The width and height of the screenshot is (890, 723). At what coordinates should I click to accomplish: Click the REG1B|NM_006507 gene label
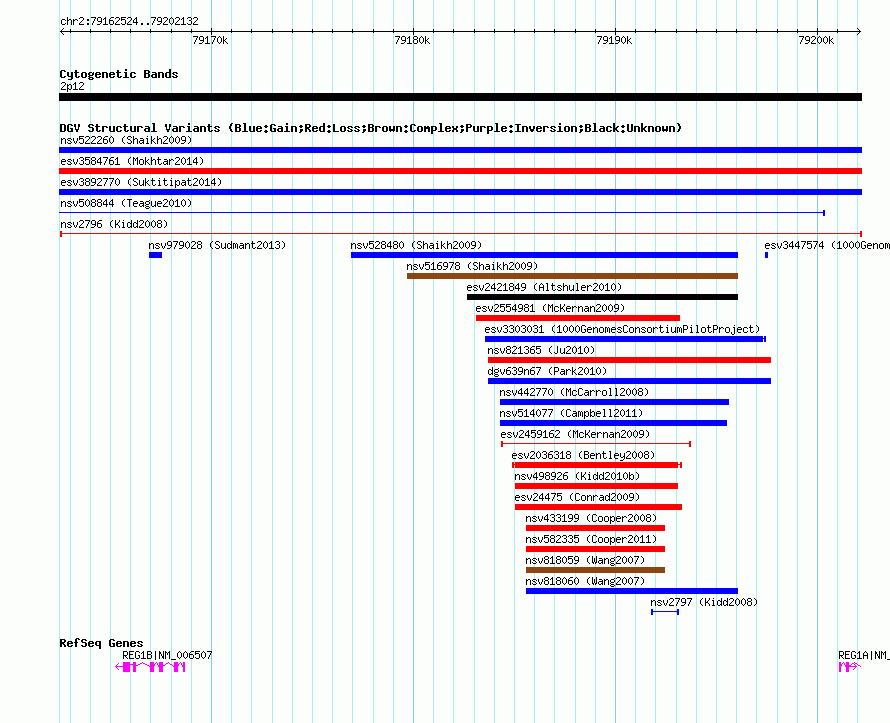(x=167, y=655)
